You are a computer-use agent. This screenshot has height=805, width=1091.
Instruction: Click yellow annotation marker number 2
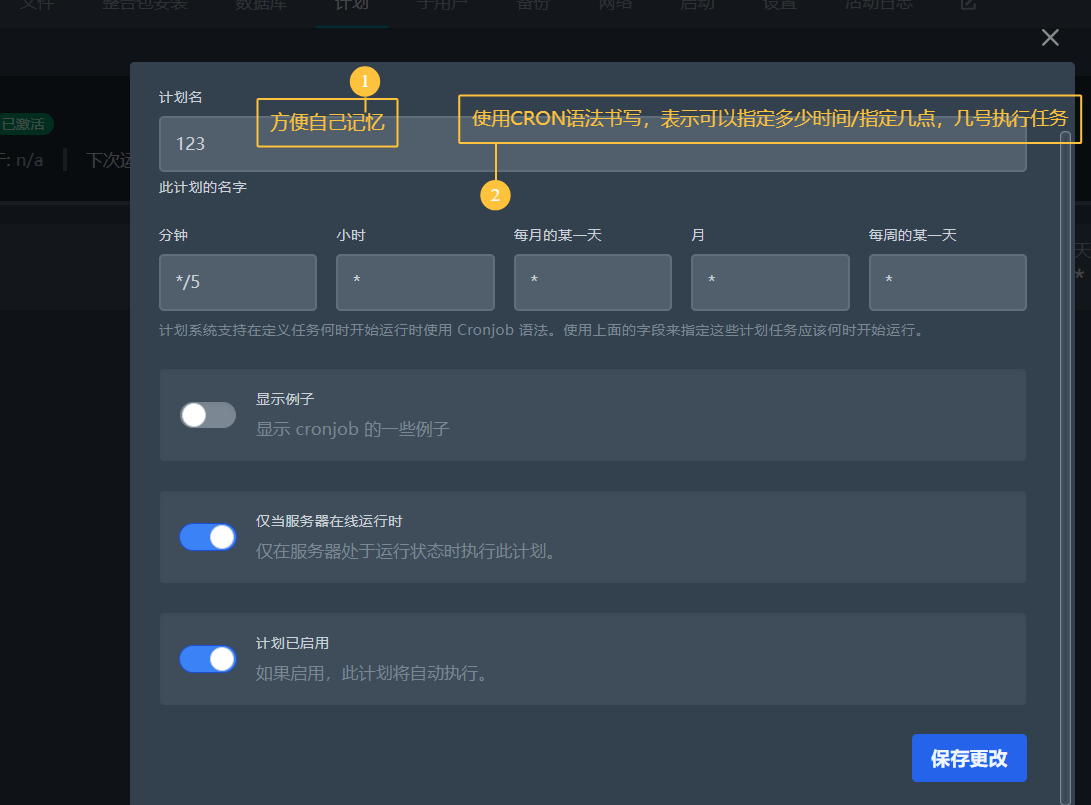coord(495,194)
